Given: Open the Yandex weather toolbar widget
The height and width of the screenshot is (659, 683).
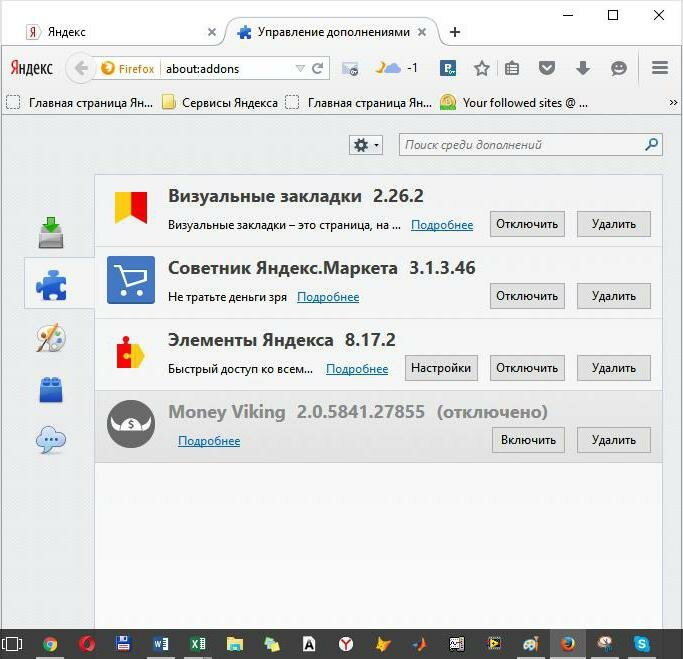Looking at the screenshot, I should tap(396, 68).
